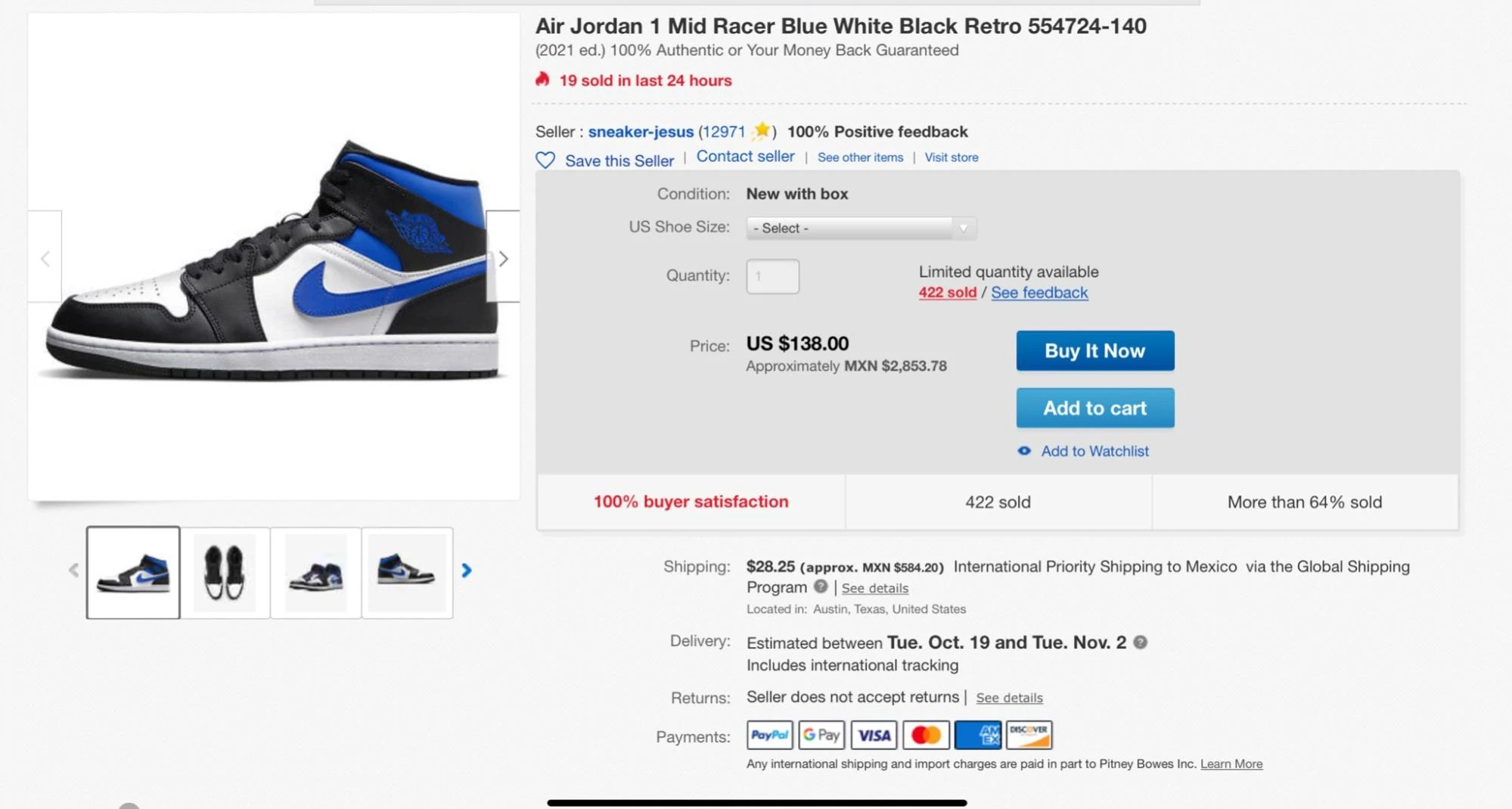The width and height of the screenshot is (1512, 809).
Task: Click the heart icon to save seller
Action: pos(545,160)
